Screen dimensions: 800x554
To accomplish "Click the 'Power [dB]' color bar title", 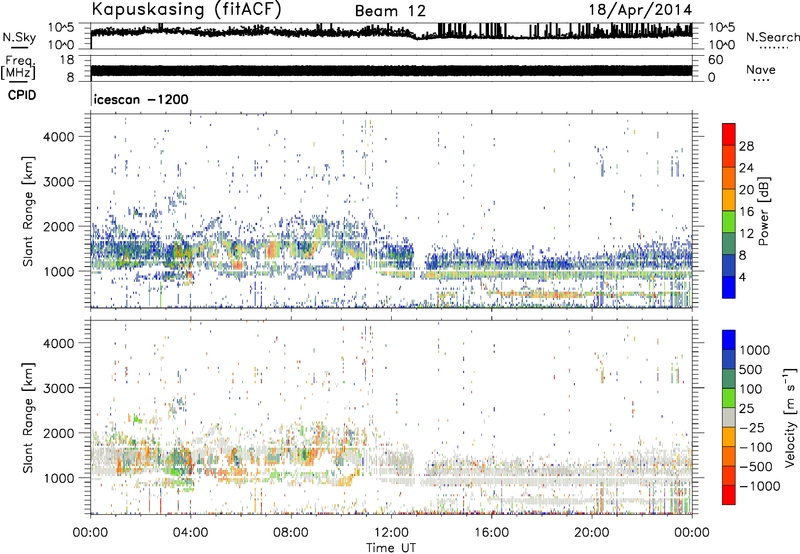I will [x=763, y=211].
